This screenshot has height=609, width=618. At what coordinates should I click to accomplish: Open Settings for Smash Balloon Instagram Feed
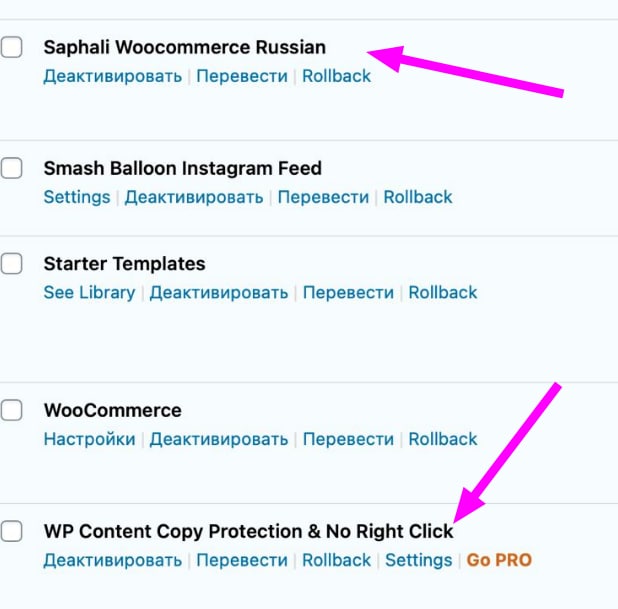click(76, 197)
